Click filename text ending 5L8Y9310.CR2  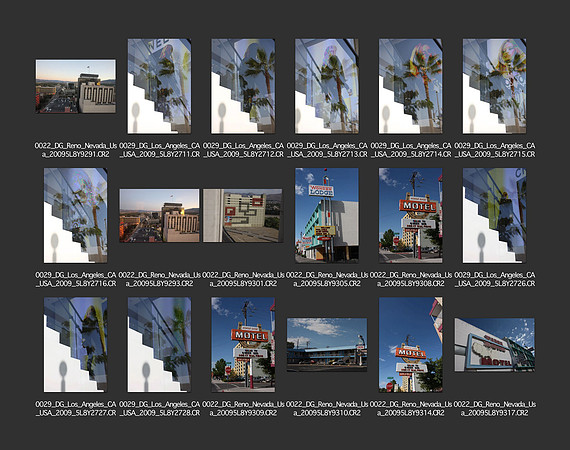click(327, 408)
